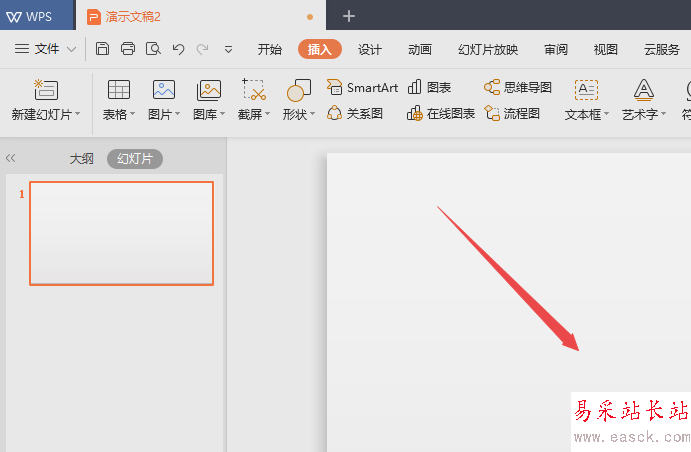Click the blank slide canvas
Image resolution: width=691 pixels, height=452 pixels.
[x=509, y=302]
